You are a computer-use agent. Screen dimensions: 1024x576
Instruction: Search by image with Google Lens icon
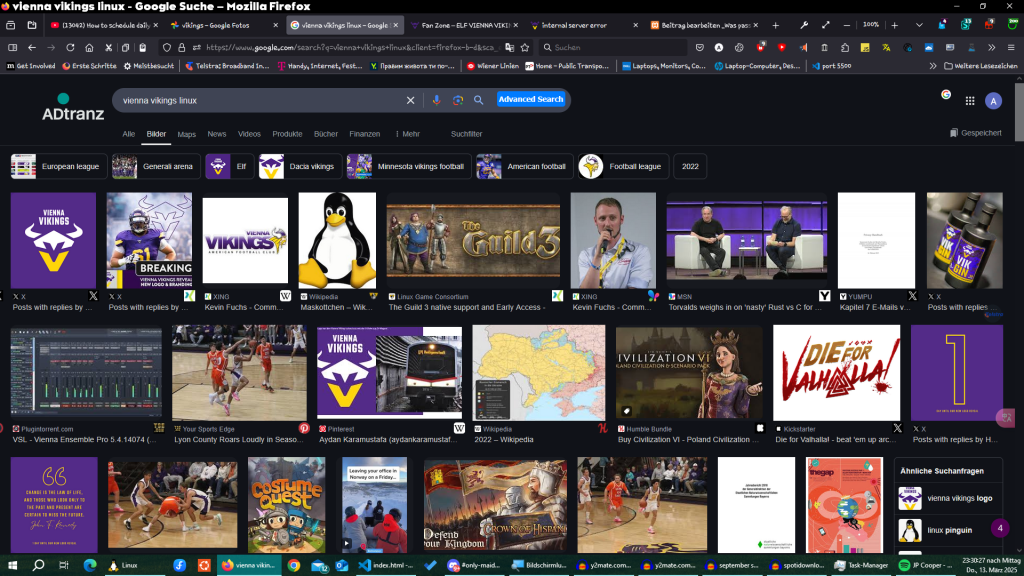click(x=458, y=100)
